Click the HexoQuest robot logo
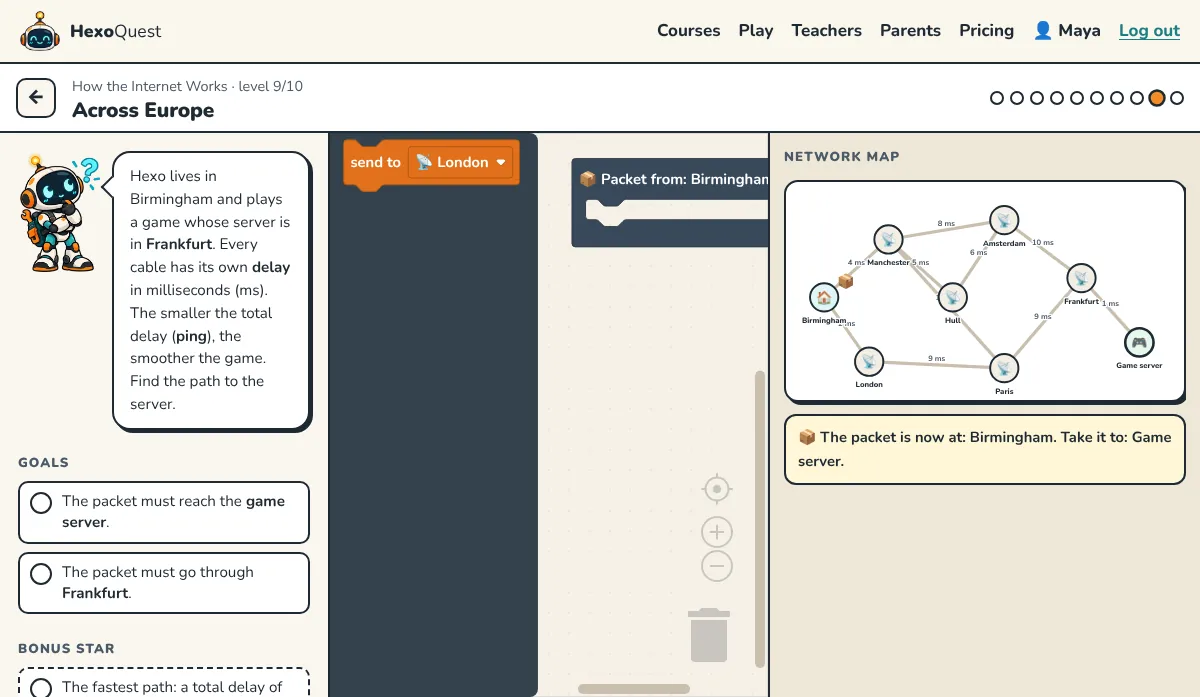Viewport: 1200px width, 697px height. click(x=39, y=31)
